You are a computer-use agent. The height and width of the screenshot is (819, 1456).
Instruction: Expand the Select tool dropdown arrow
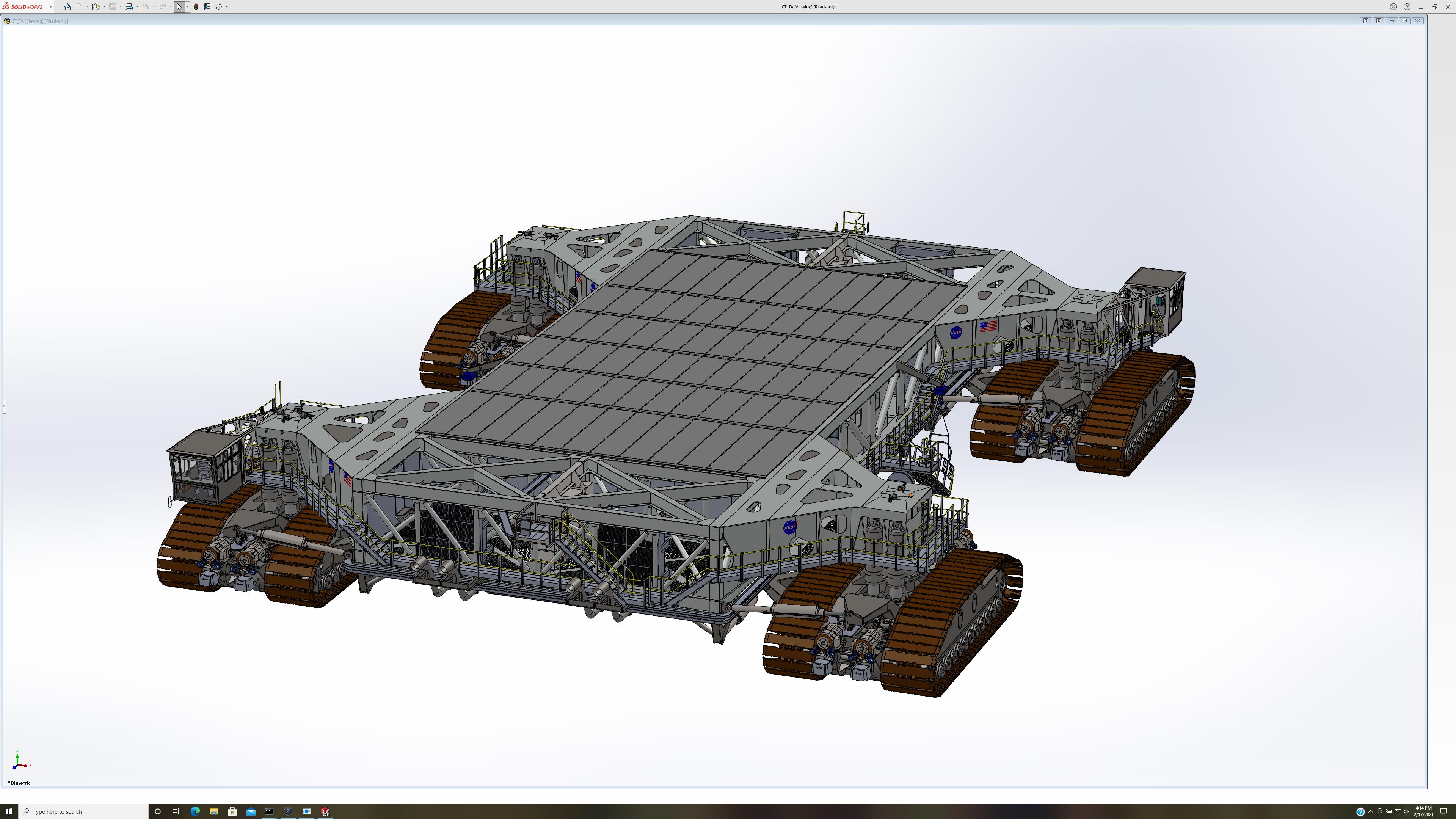pos(187,7)
